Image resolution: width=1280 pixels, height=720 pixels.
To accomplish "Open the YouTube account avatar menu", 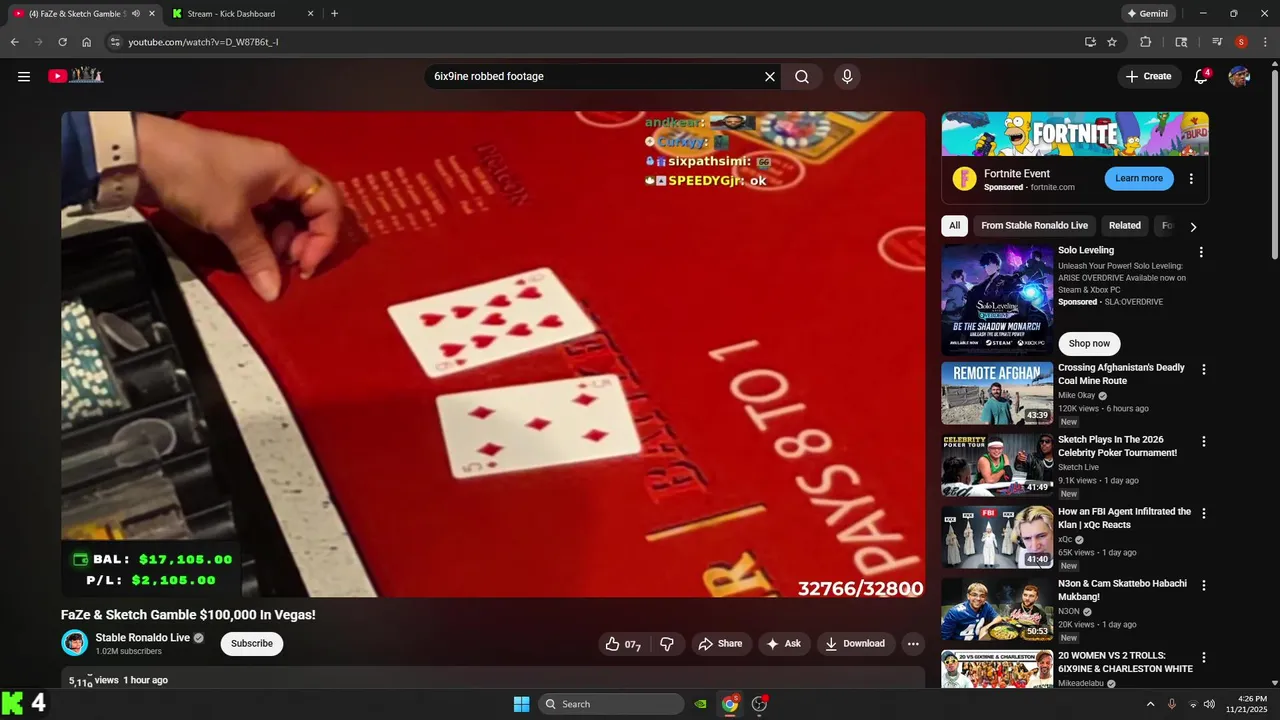I will pos(1239,76).
